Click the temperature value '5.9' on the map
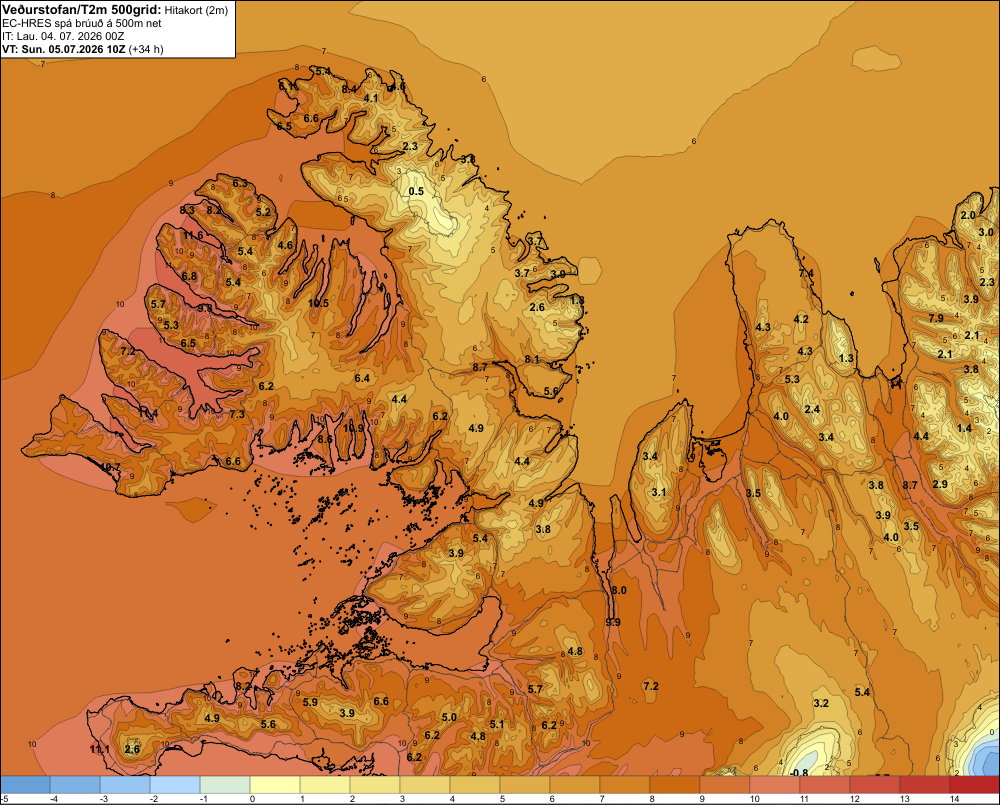This screenshot has width=1000, height=805. [x=310, y=702]
